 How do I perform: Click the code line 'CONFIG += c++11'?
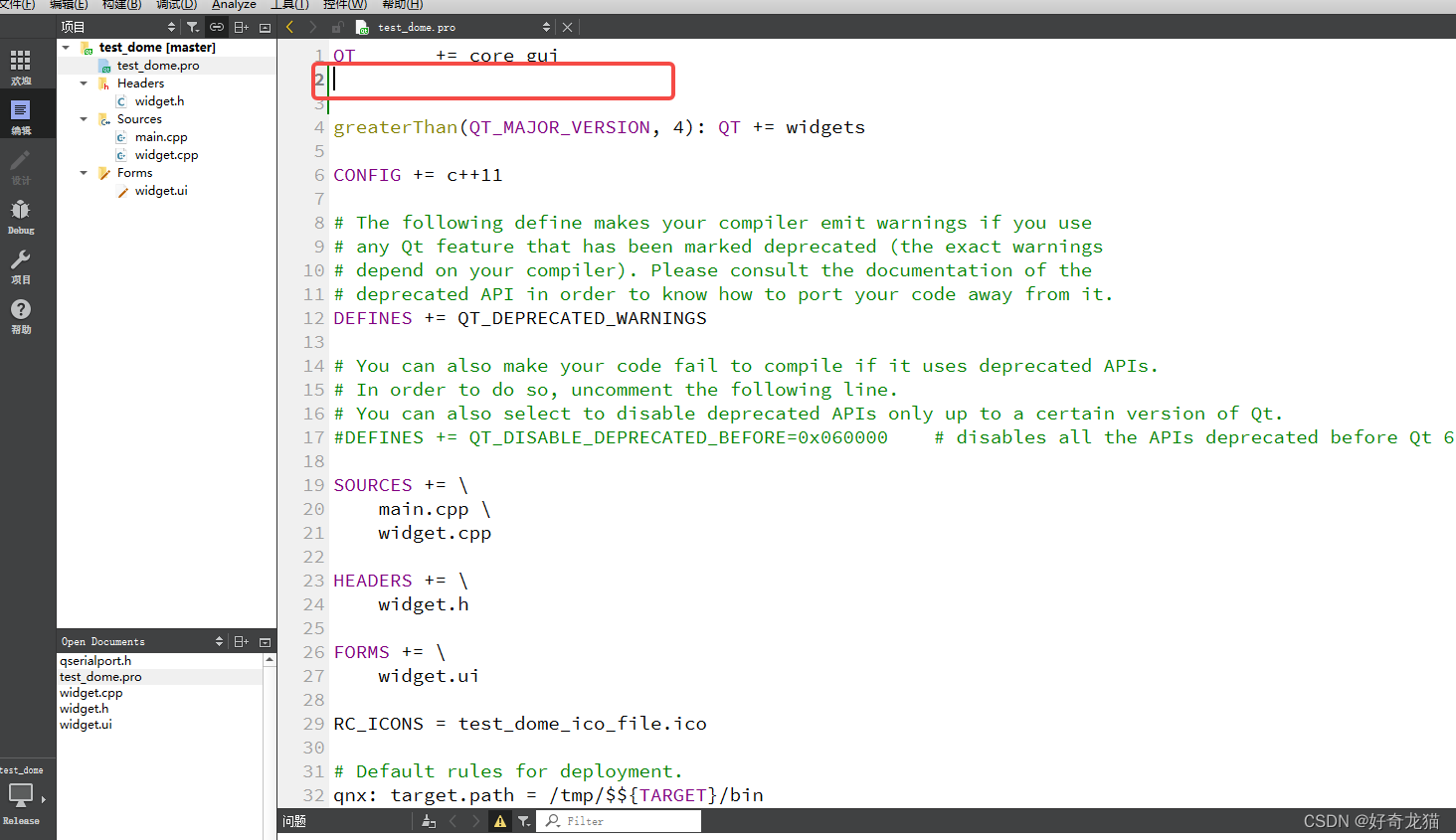coord(418,175)
